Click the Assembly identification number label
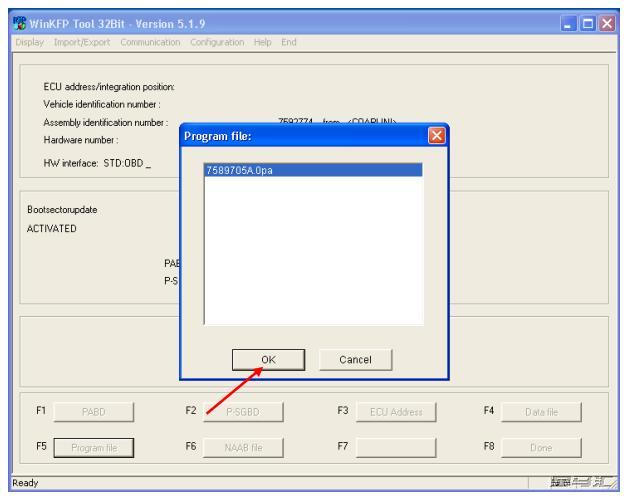The width and height of the screenshot is (628, 504). point(106,123)
